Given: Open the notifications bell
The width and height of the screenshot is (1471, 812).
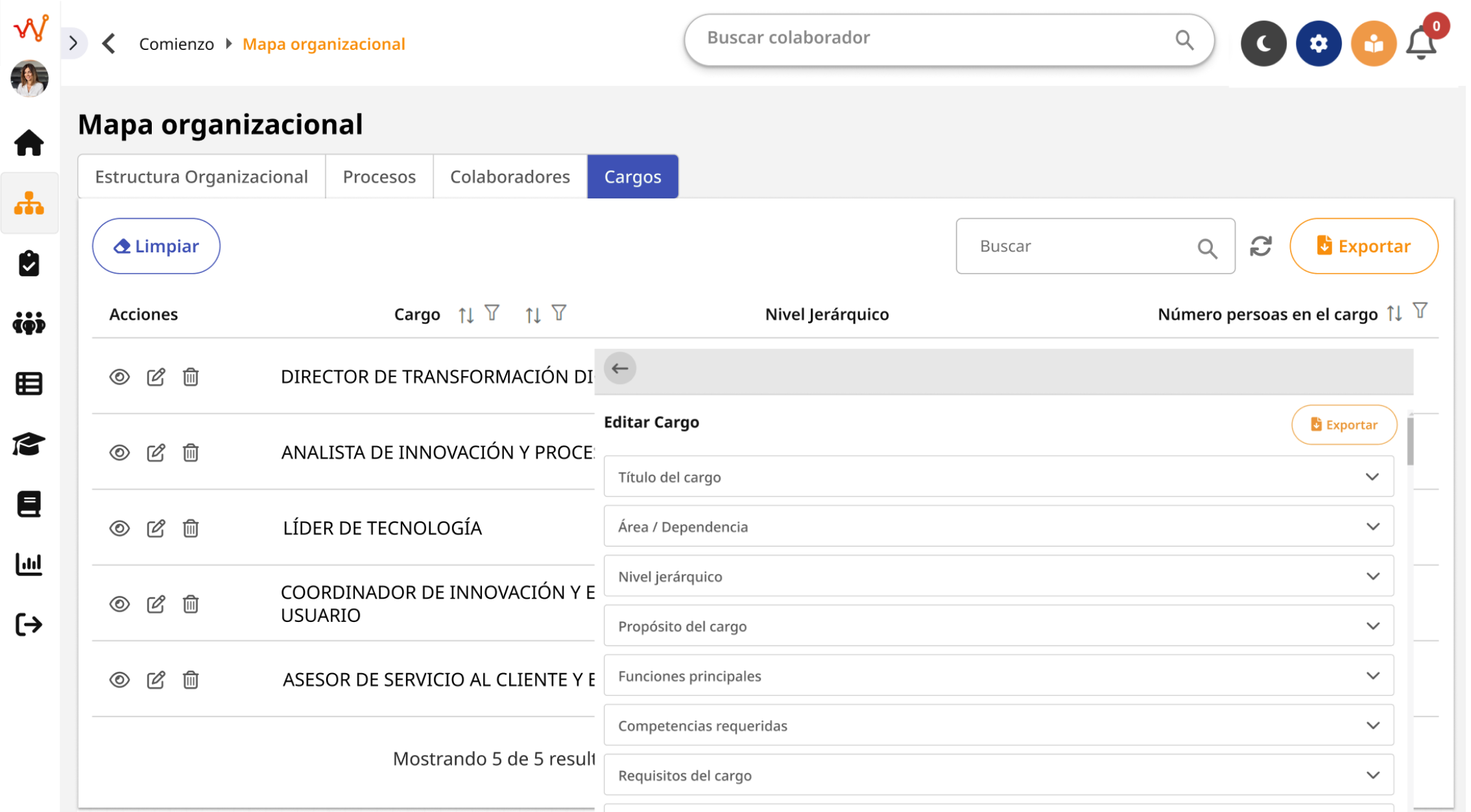Looking at the screenshot, I should (1420, 44).
